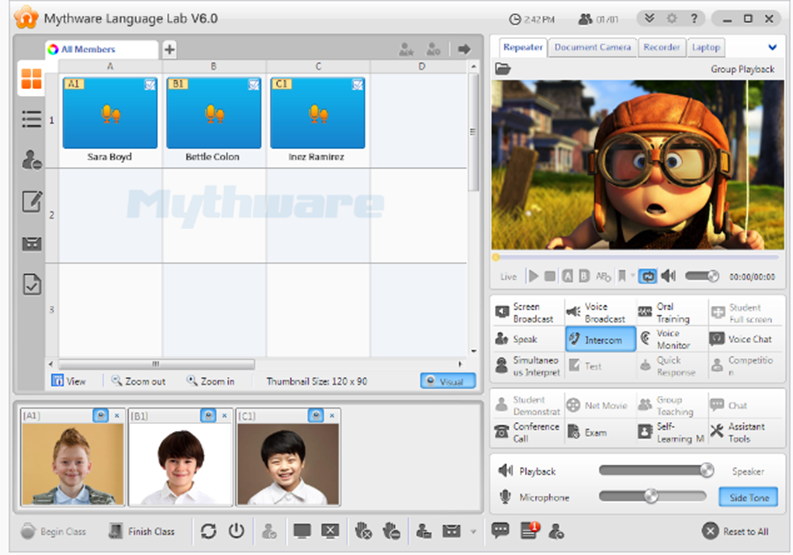793x555 pixels.
Task: Switch to list view in left sidebar
Action: pos(32,119)
